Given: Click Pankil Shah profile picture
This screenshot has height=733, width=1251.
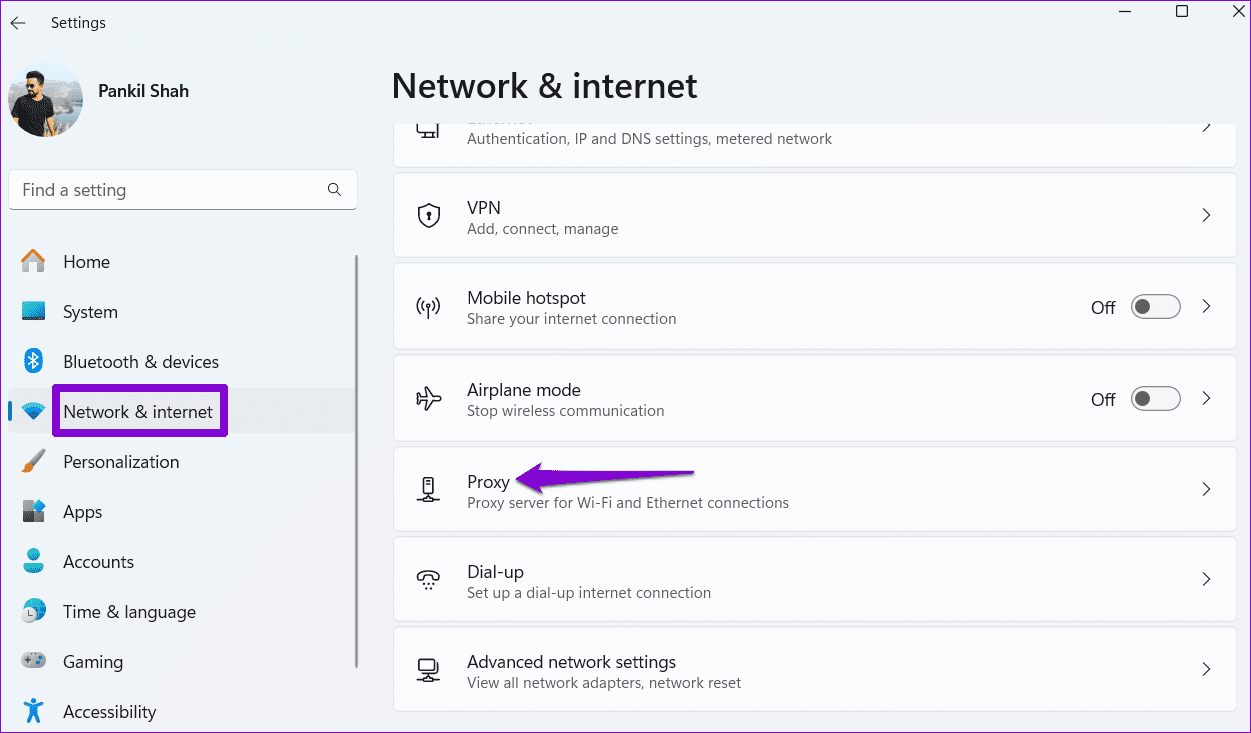Looking at the screenshot, I should click(45, 100).
